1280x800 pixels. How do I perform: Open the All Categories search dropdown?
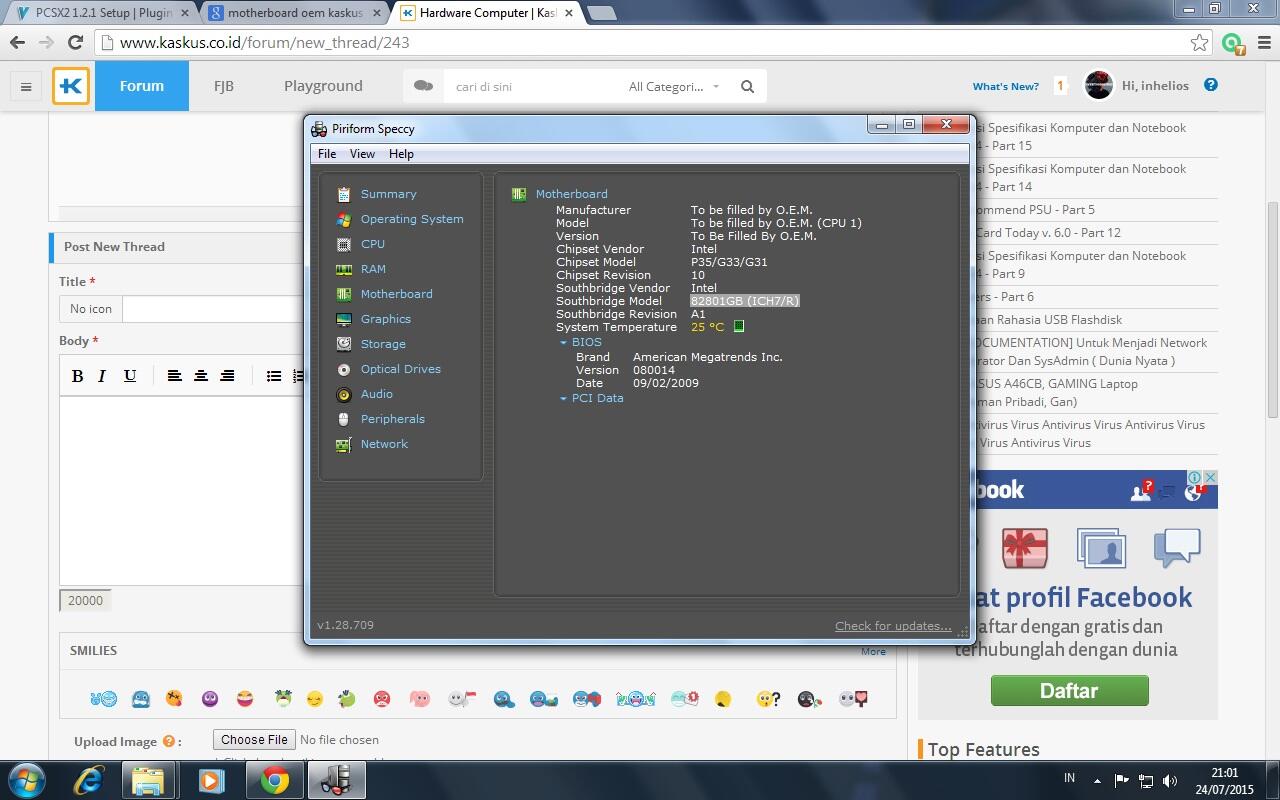(674, 86)
